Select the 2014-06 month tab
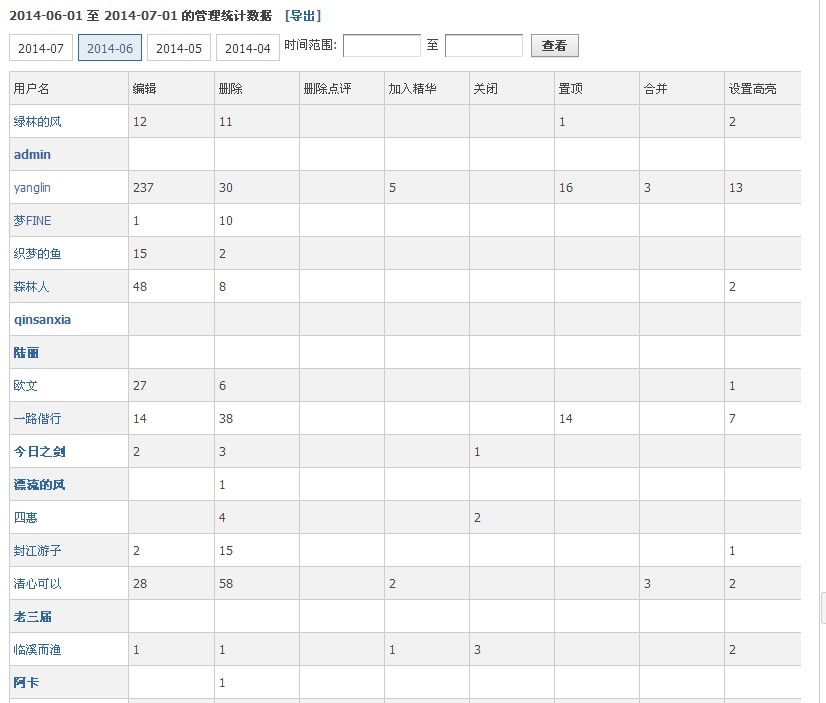The width and height of the screenshot is (826, 703). click(x=110, y=48)
